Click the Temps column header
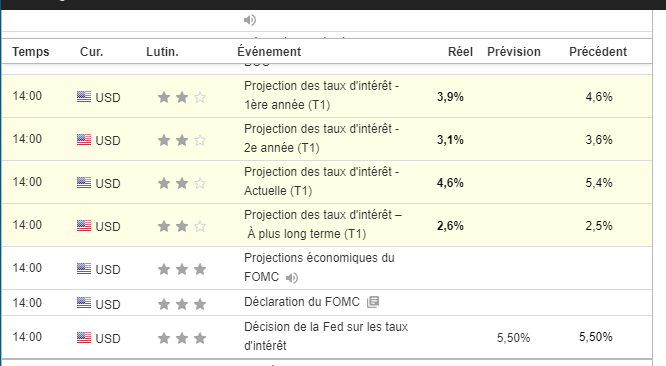 tap(31, 52)
